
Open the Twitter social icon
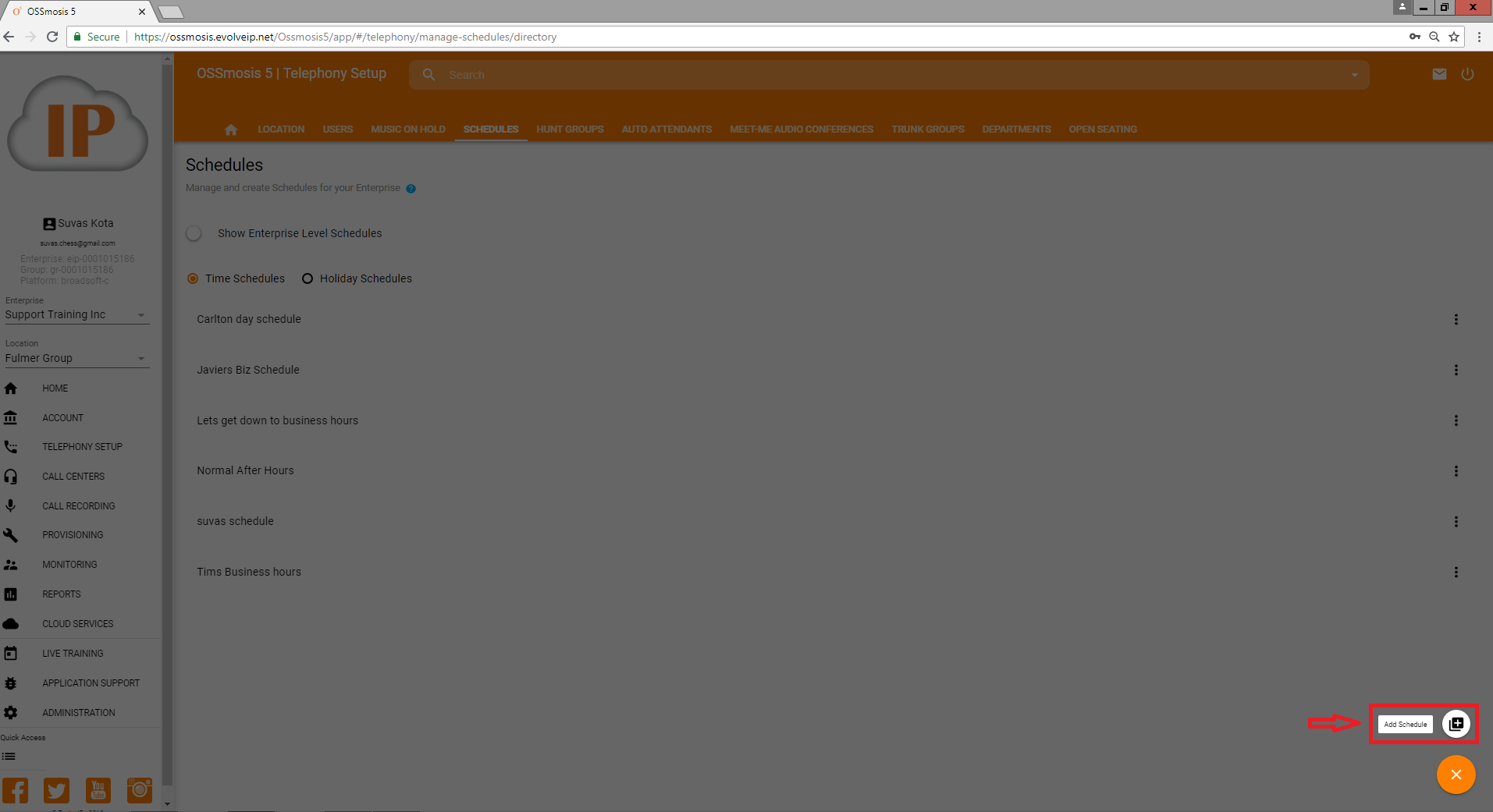point(56,790)
